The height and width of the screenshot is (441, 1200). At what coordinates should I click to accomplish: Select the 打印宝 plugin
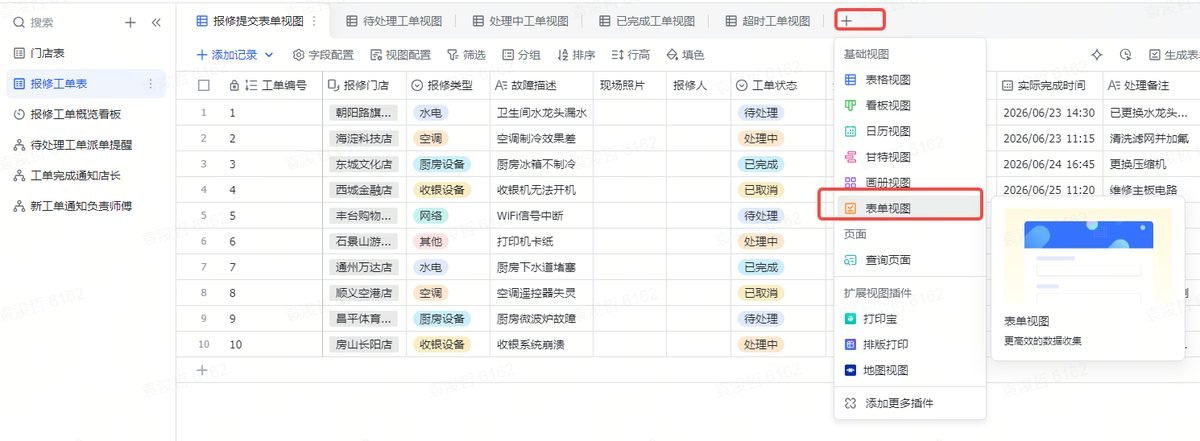pos(910,319)
